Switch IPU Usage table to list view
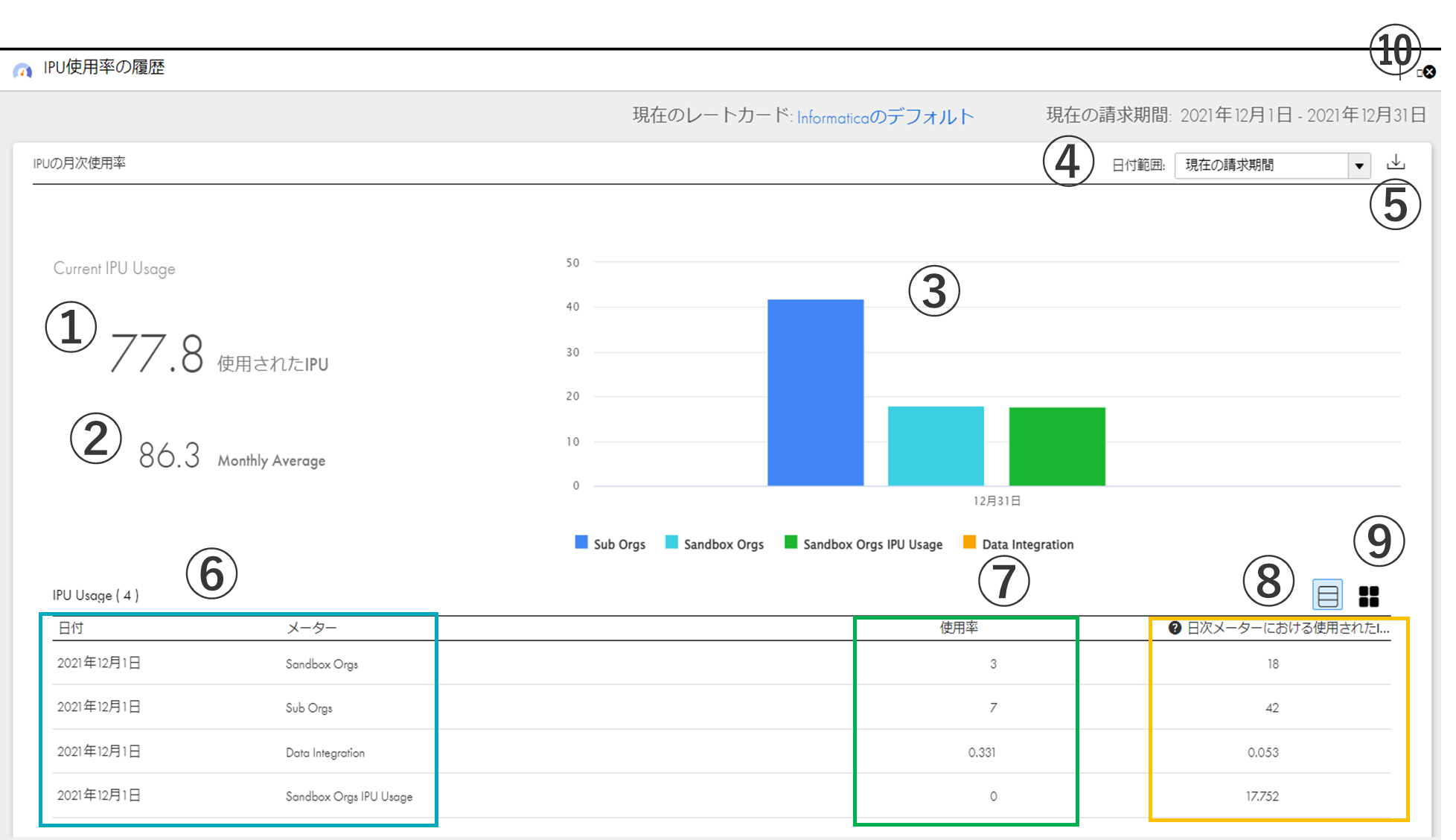This screenshot has width=1456, height=840. [x=1328, y=595]
